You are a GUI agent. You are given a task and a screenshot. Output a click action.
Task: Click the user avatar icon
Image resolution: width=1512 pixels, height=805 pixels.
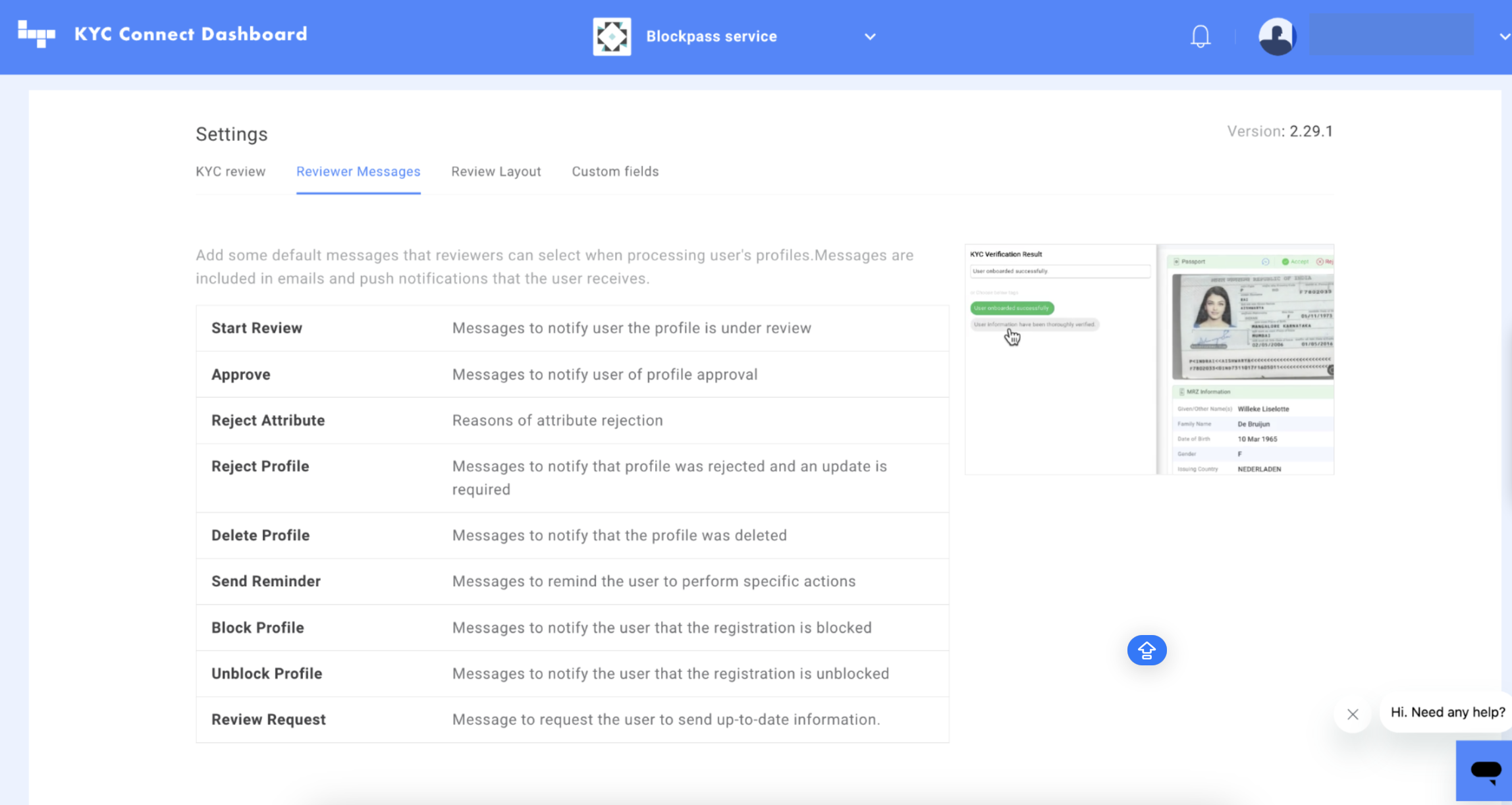click(x=1277, y=36)
